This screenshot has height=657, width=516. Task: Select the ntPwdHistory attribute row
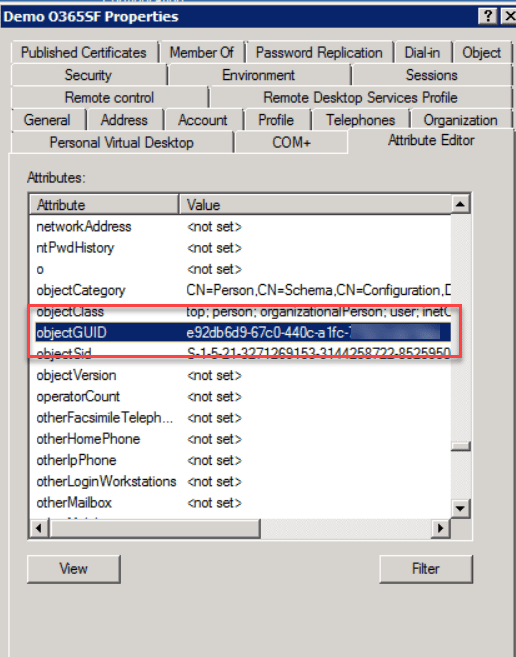pos(240,248)
